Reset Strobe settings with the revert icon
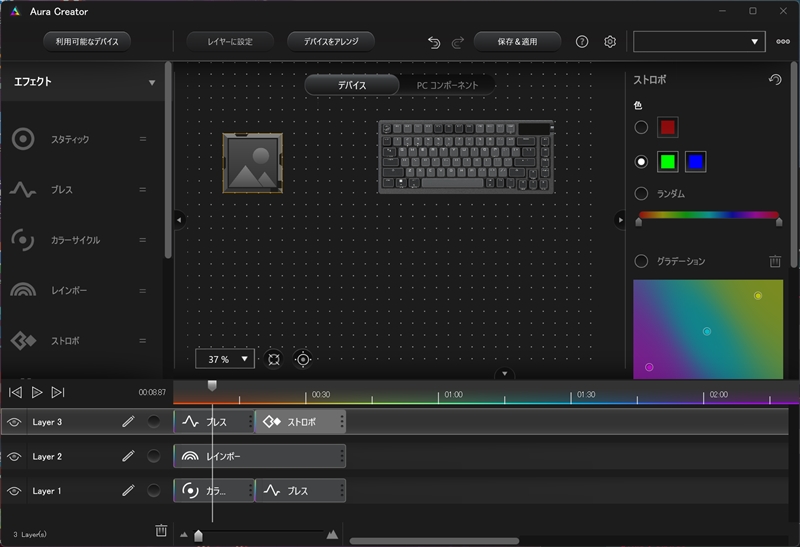This screenshot has width=800, height=547. (x=775, y=80)
